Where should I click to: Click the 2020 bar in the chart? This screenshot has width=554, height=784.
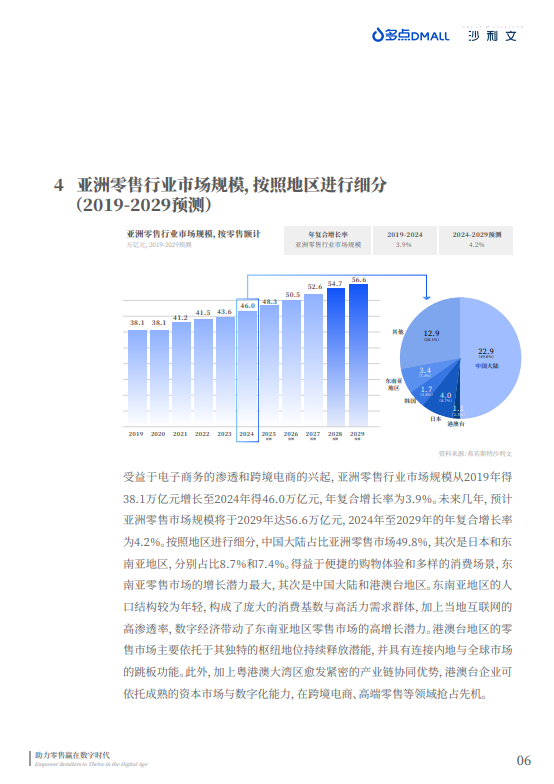[159, 378]
